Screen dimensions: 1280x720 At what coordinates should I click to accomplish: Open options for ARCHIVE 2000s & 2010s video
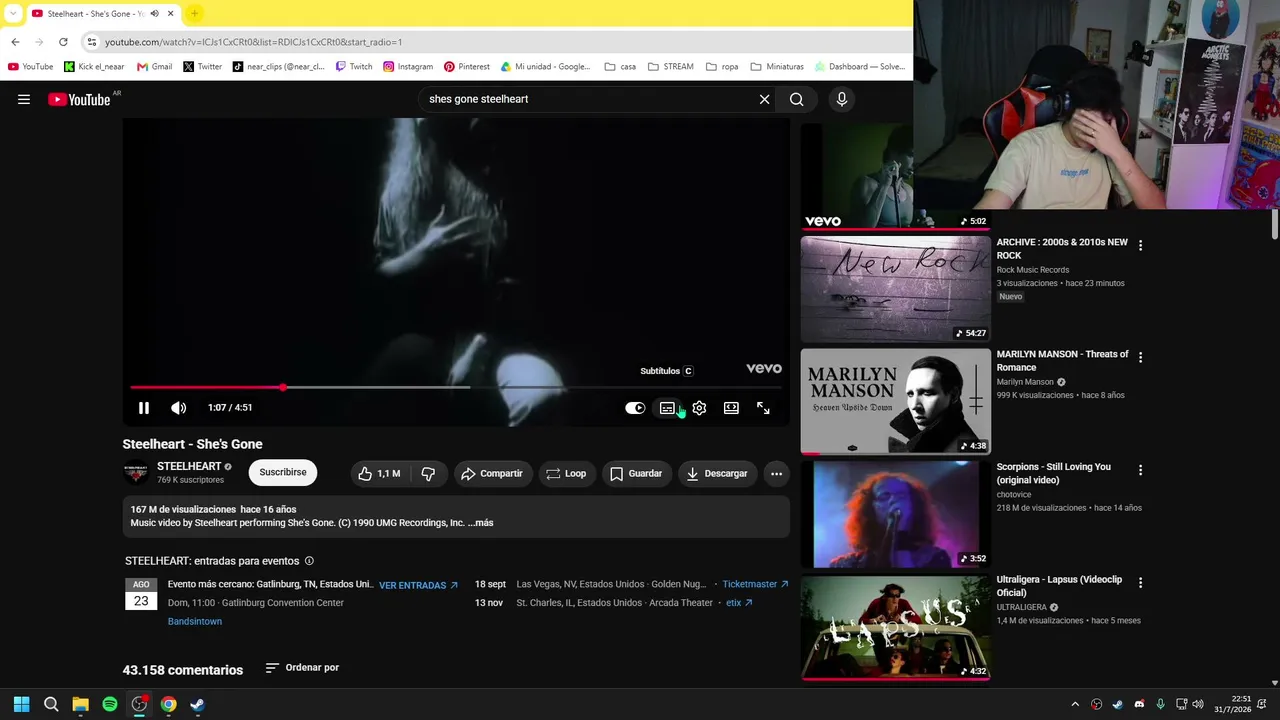click(1140, 245)
